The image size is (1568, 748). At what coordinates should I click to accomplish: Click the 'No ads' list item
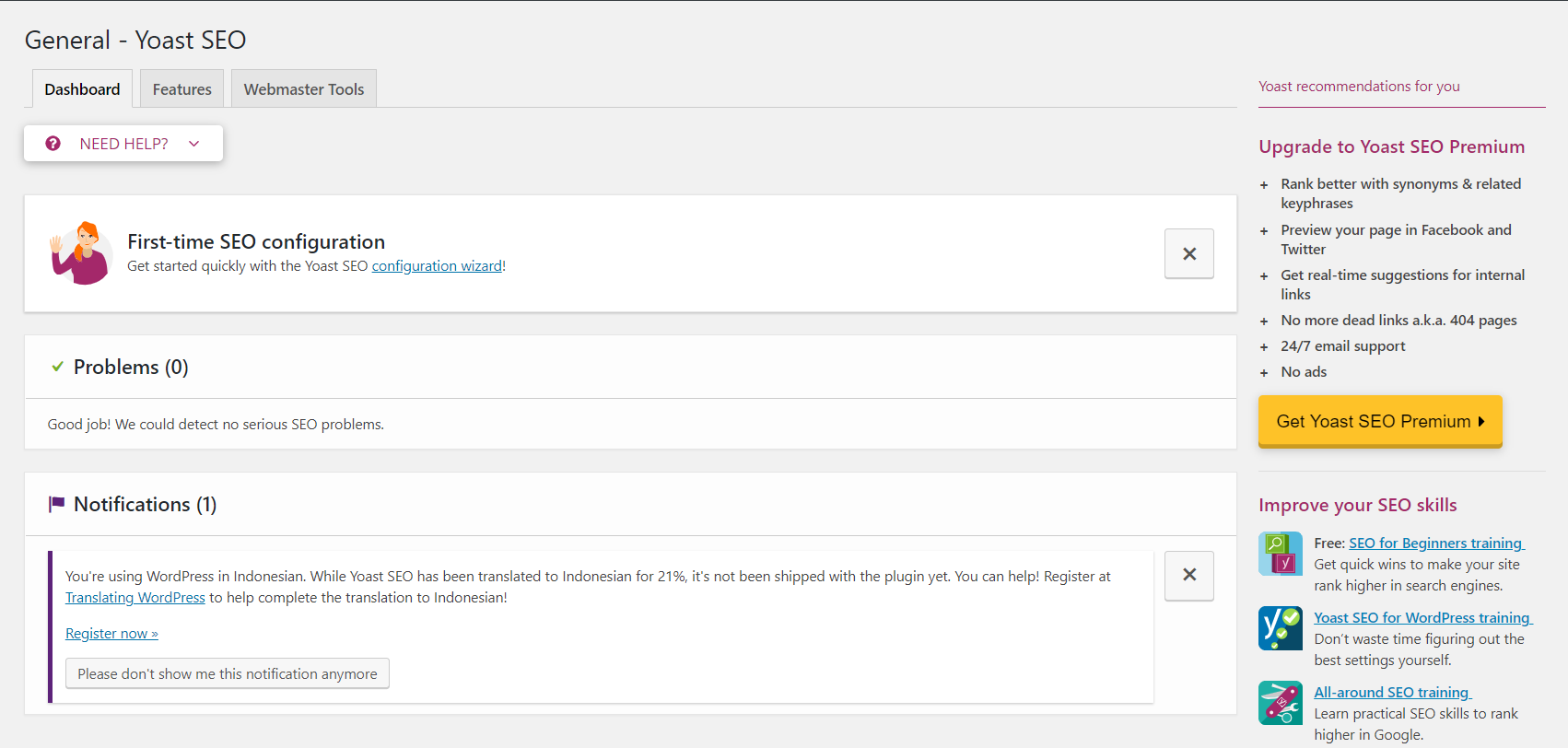pyautogui.click(x=1304, y=372)
